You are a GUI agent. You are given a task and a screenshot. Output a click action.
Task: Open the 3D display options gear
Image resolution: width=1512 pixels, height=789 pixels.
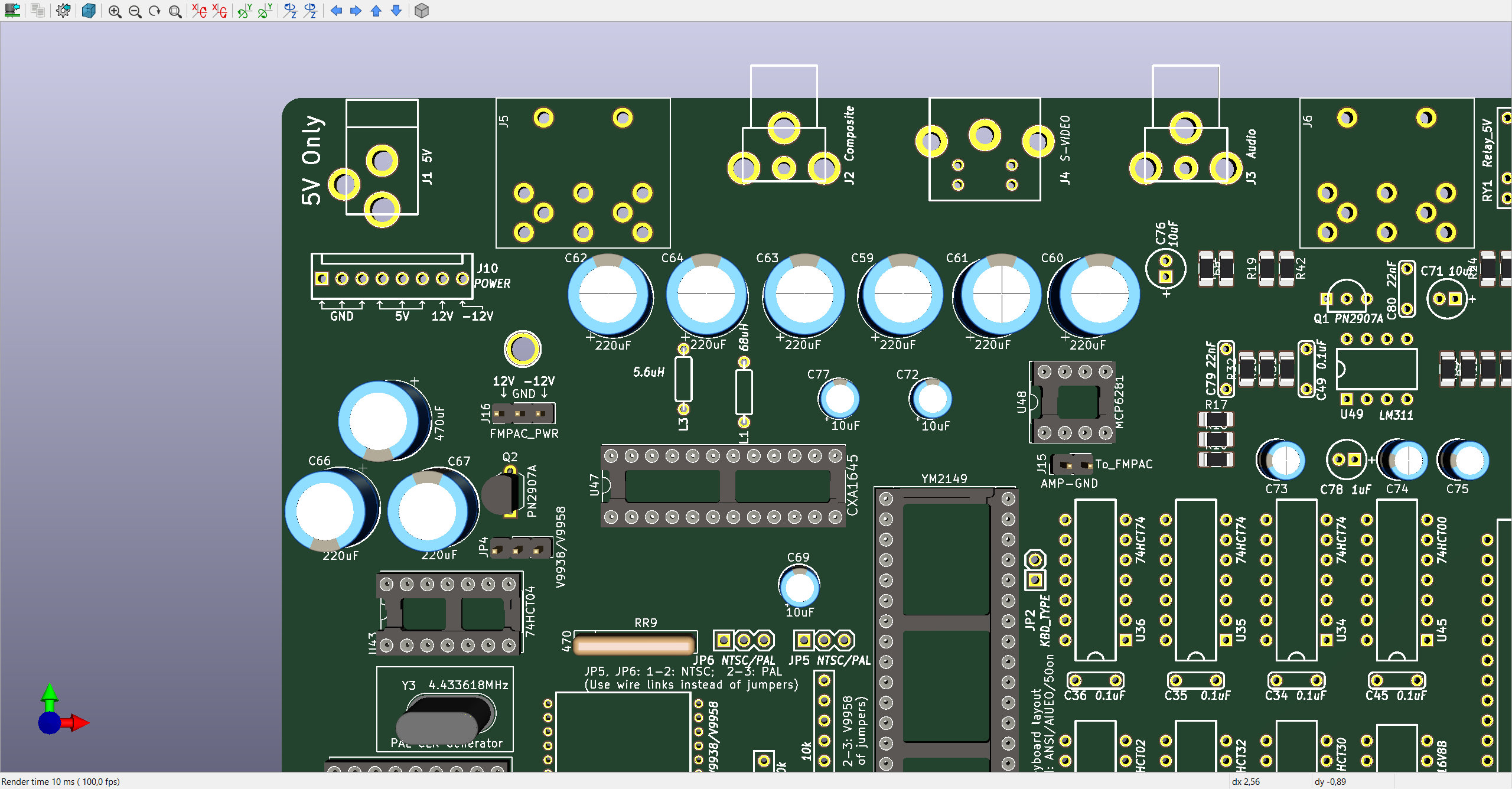tap(63, 11)
